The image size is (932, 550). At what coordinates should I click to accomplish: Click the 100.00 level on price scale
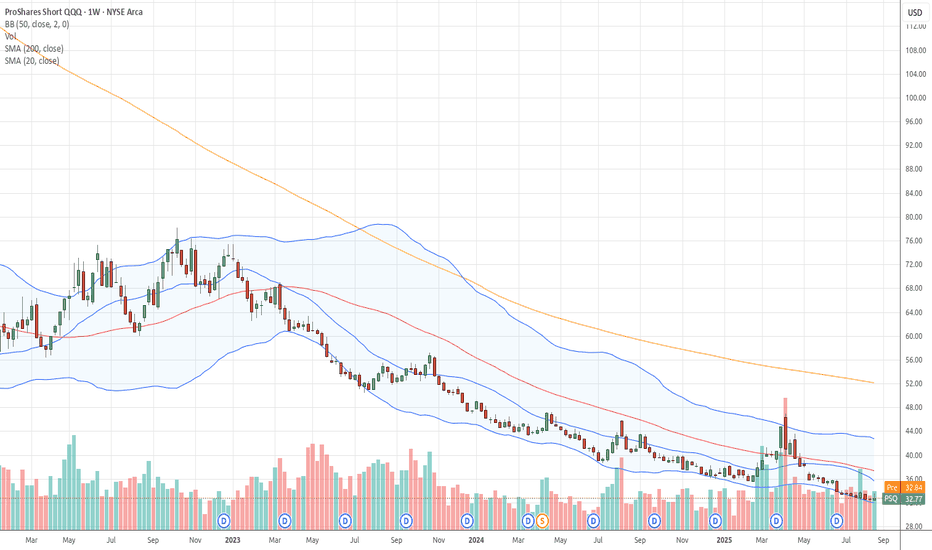pos(915,98)
